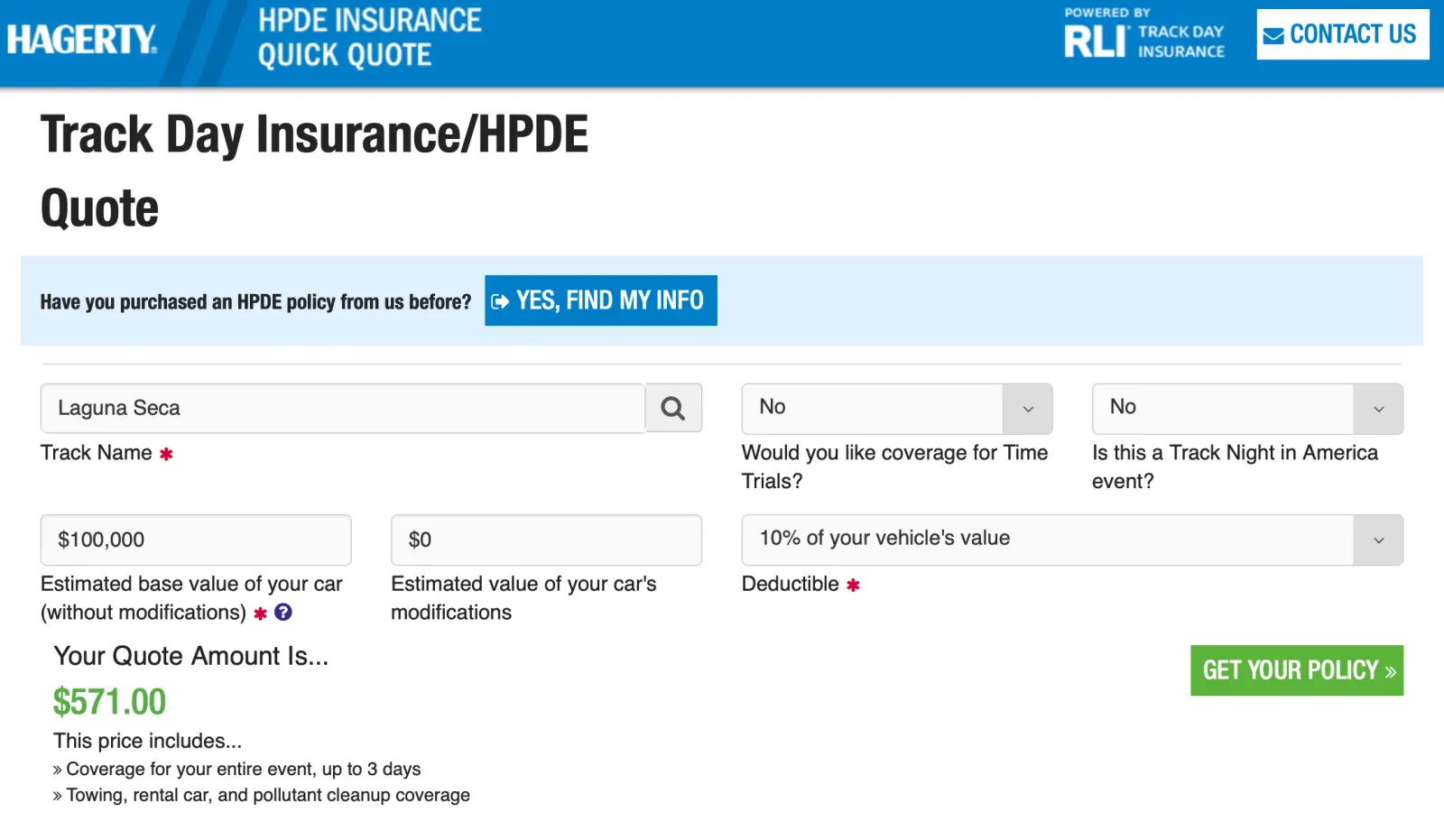Click the Deductible label text
The height and width of the screenshot is (840, 1444).
[791, 585]
